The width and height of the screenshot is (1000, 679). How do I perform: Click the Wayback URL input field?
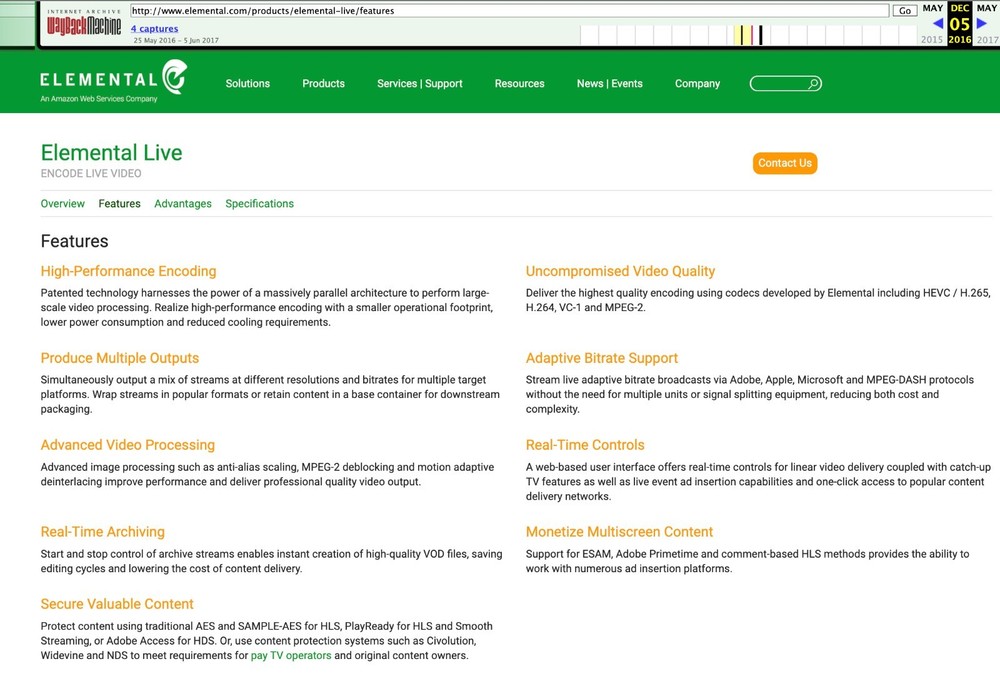pyautogui.click(x=509, y=11)
